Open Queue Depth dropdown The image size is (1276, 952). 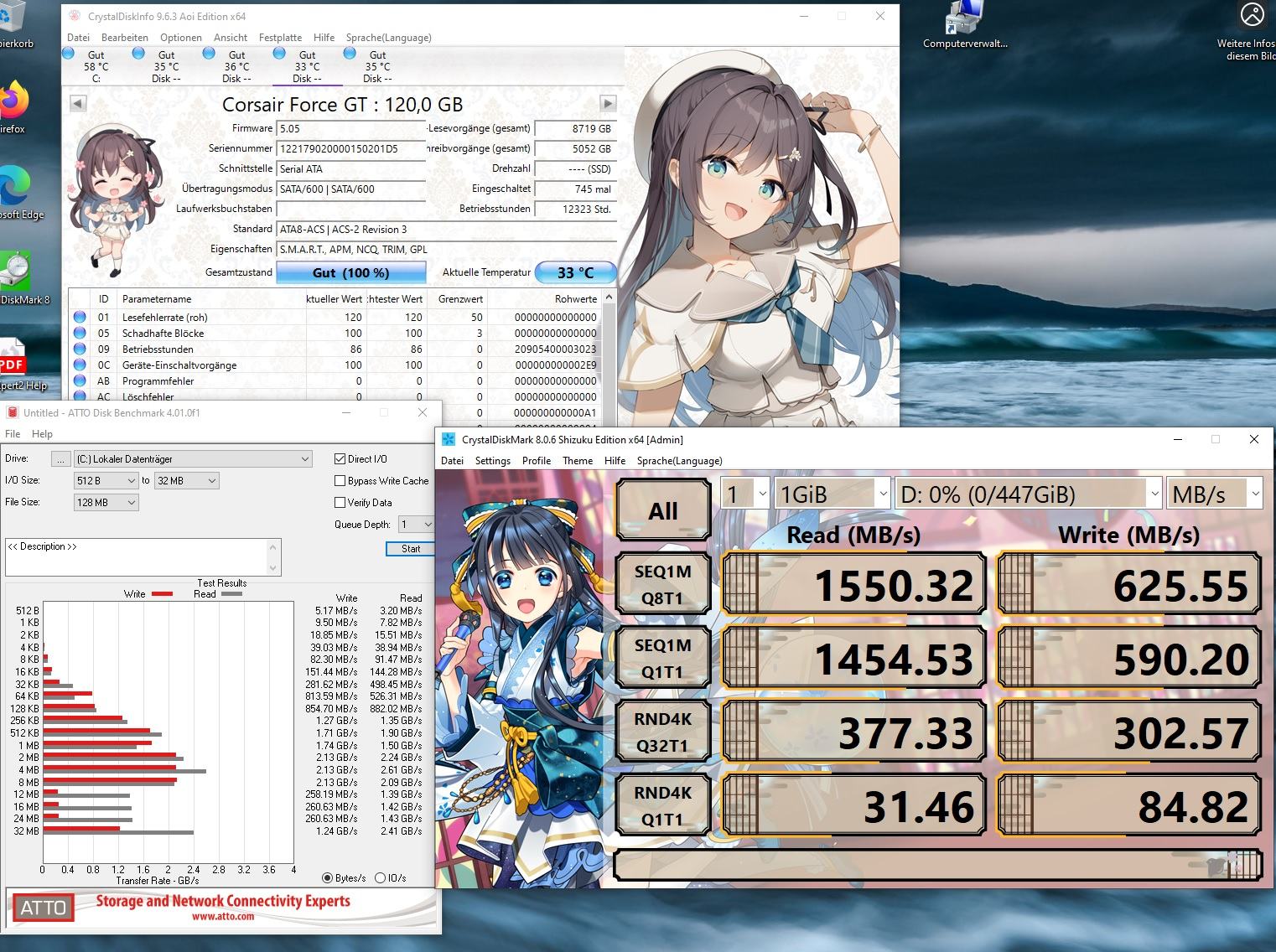(x=416, y=524)
